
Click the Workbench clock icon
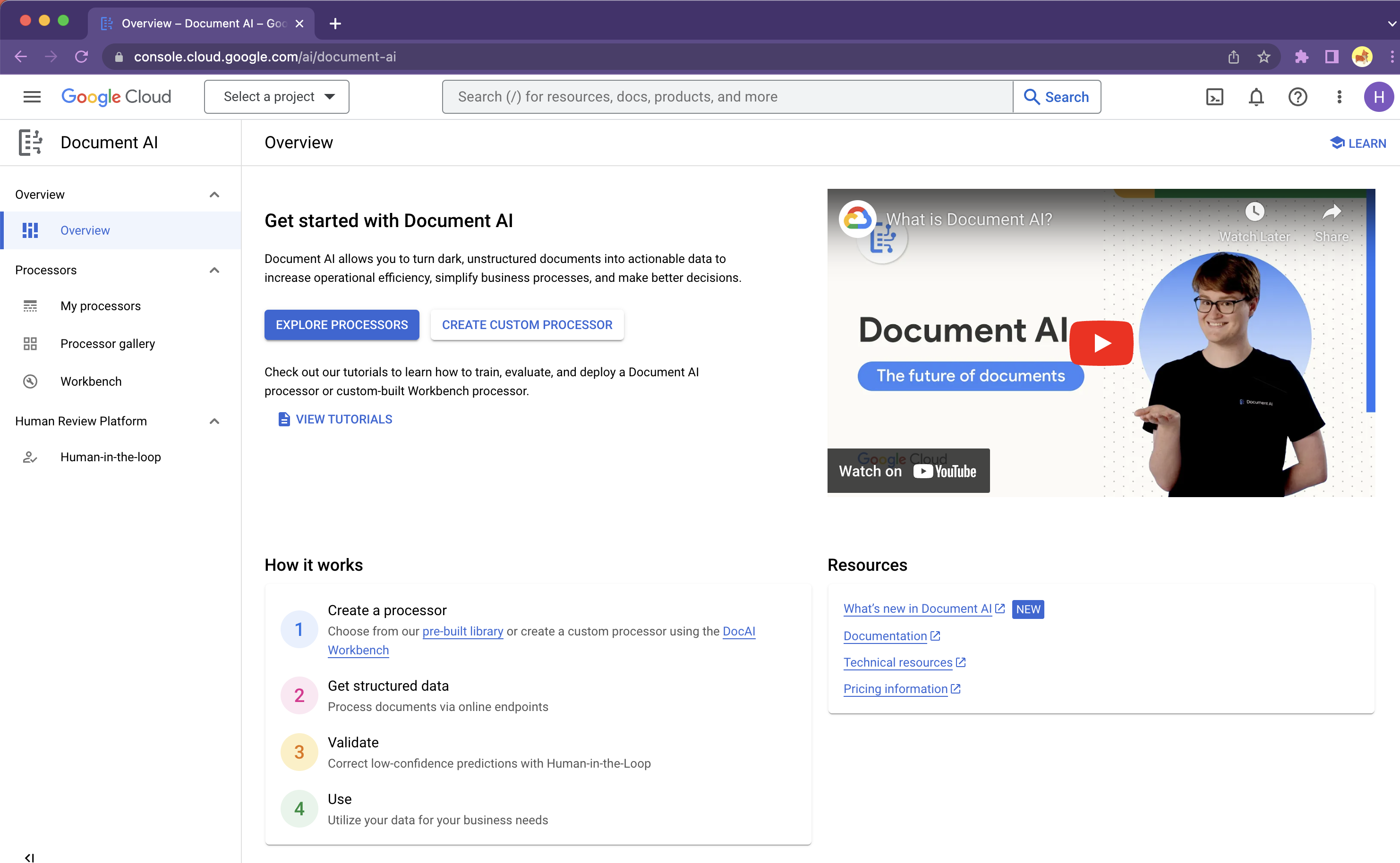30,381
